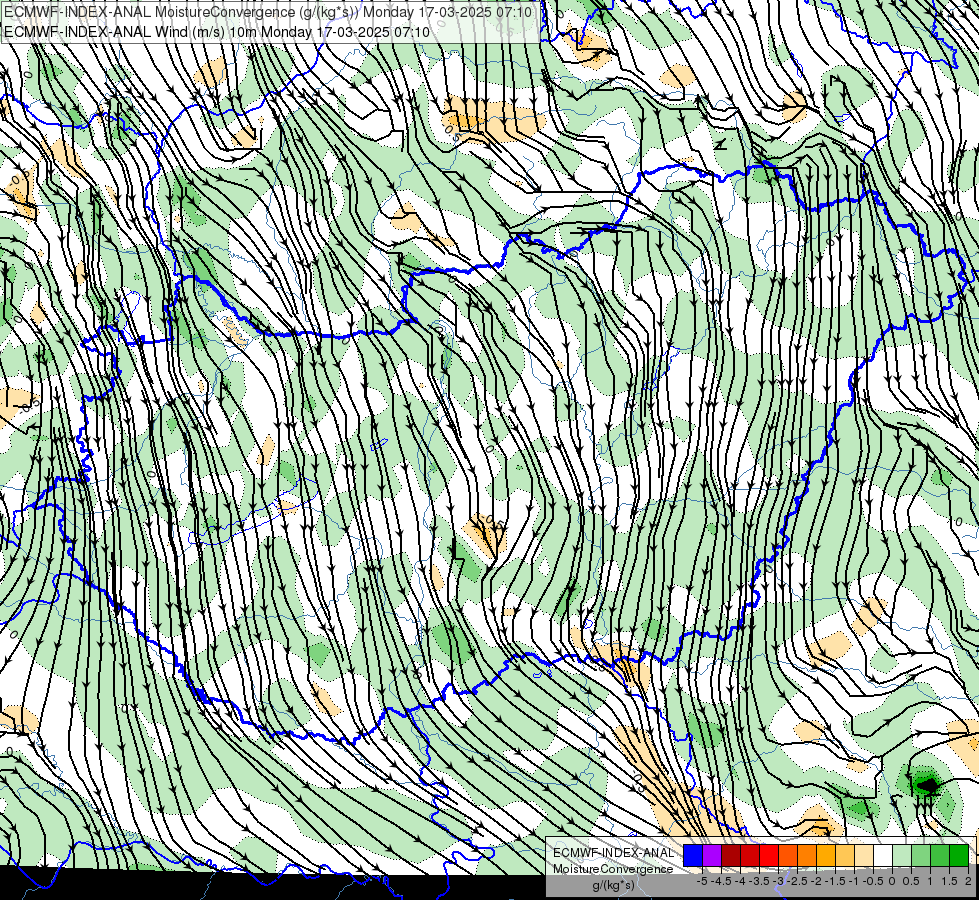Click the -1.5 legend tick value
This screenshot has height=900, width=979.
tap(835, 881)
